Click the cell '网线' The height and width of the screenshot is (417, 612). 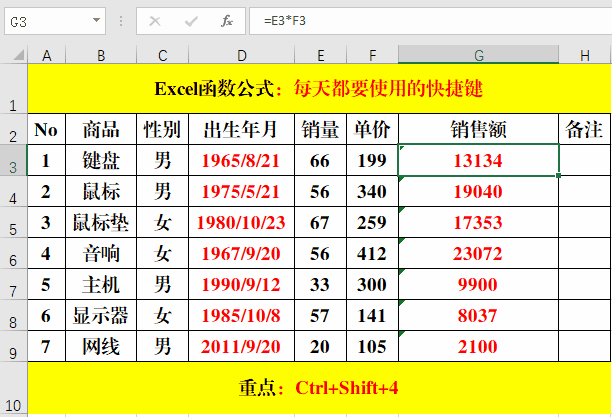tap(101, 346)
